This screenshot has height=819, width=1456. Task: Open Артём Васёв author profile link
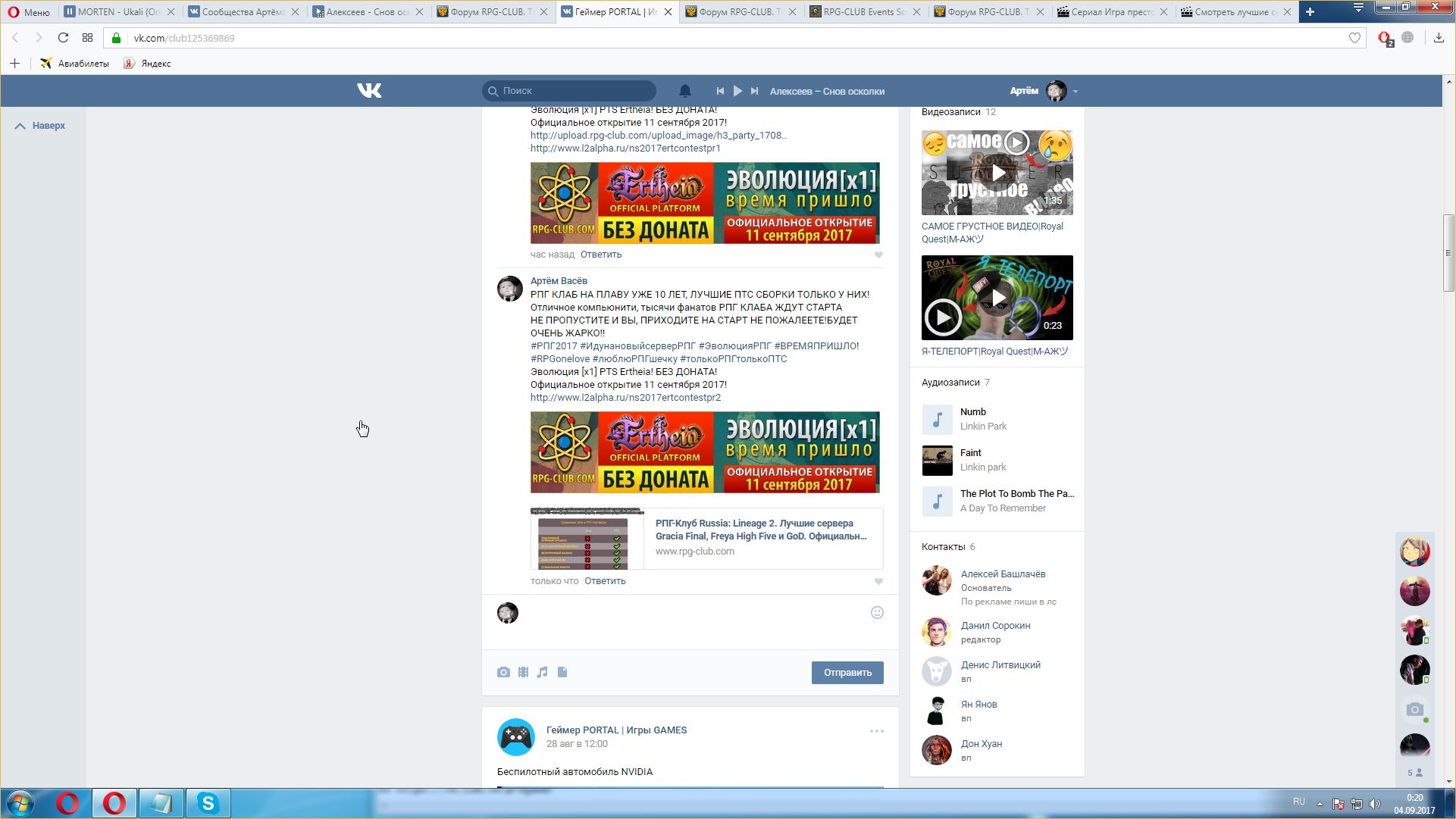(559, 281)
